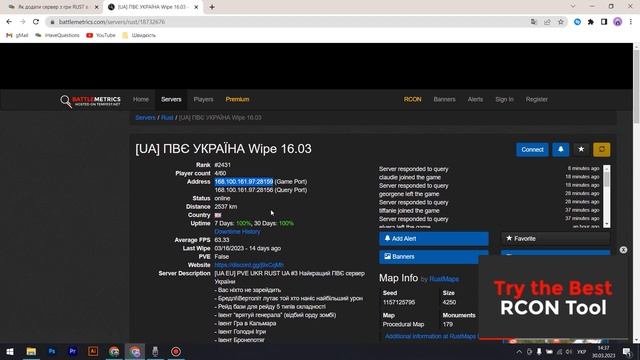Open the Servers nav item
The image size is (640, 360).
171,99
